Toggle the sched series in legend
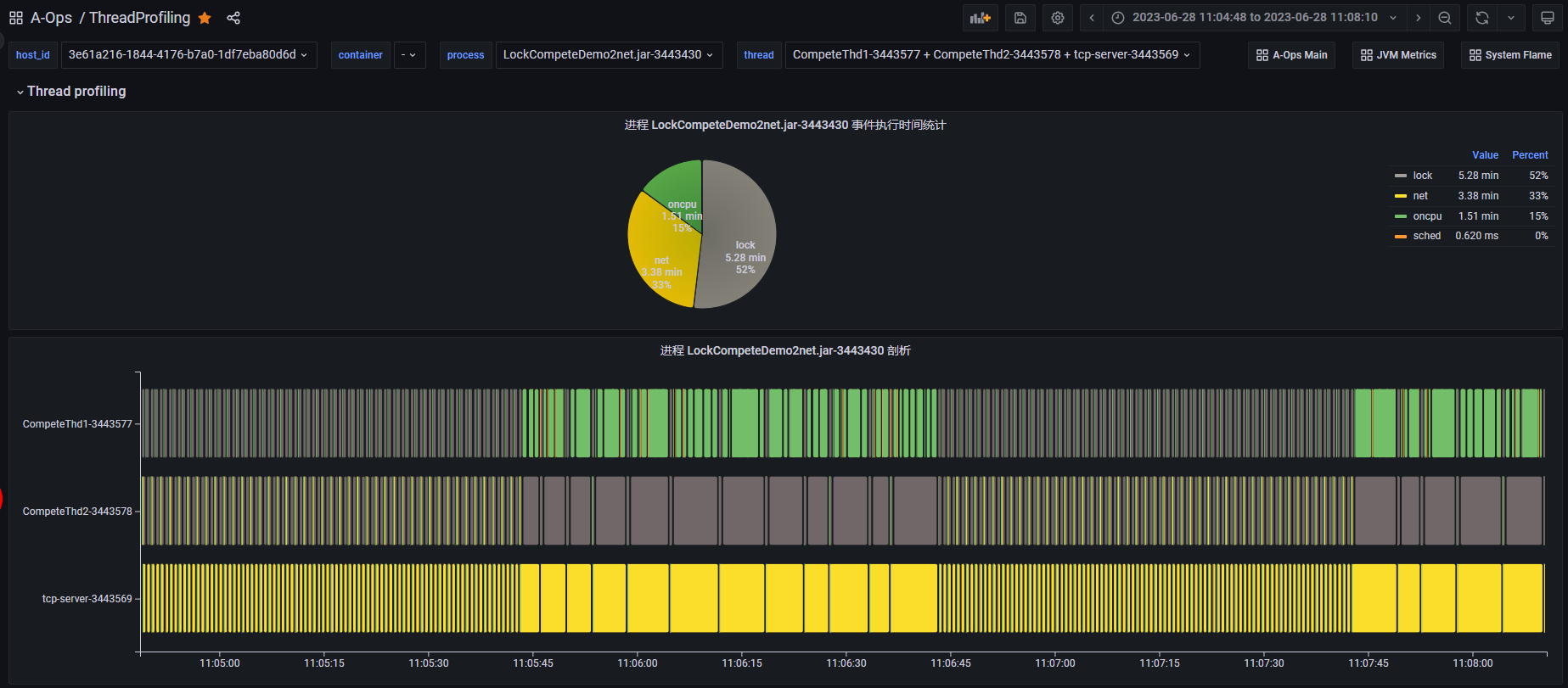This screenshot has width=1568, height=688. tap(1426, 236)
